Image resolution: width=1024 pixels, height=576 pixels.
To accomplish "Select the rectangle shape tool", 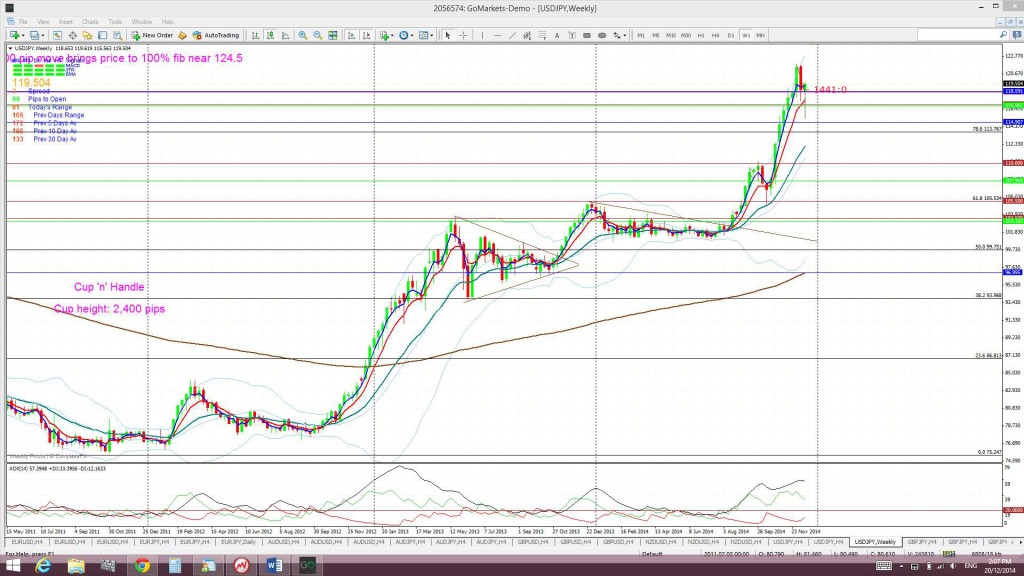I will pos(587,35).
